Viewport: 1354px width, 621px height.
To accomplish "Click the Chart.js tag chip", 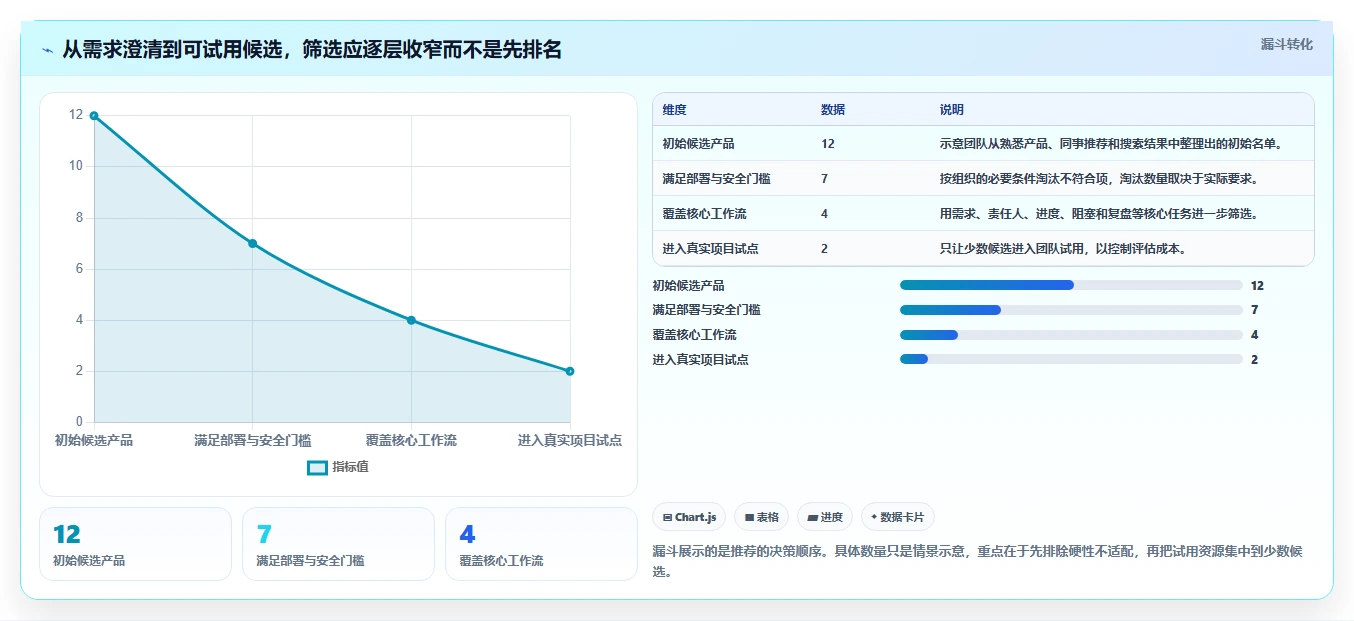I will 689,517.
